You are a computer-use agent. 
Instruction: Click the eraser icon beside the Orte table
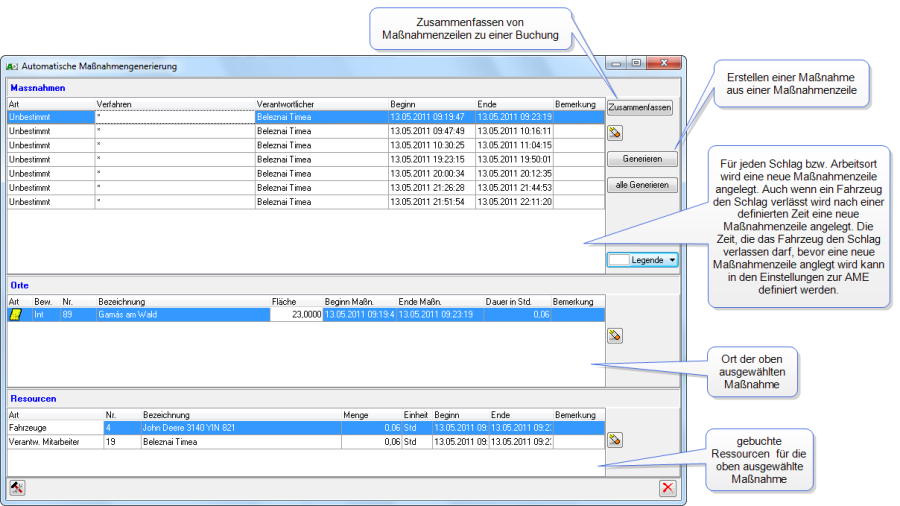615,336
